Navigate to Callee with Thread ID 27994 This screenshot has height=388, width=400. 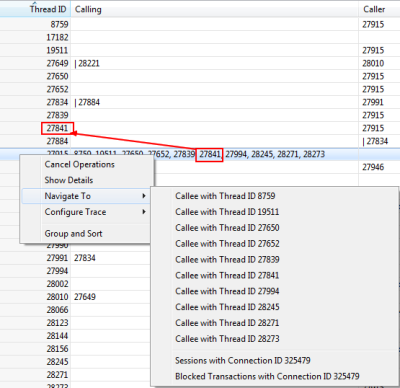(227, 291)
